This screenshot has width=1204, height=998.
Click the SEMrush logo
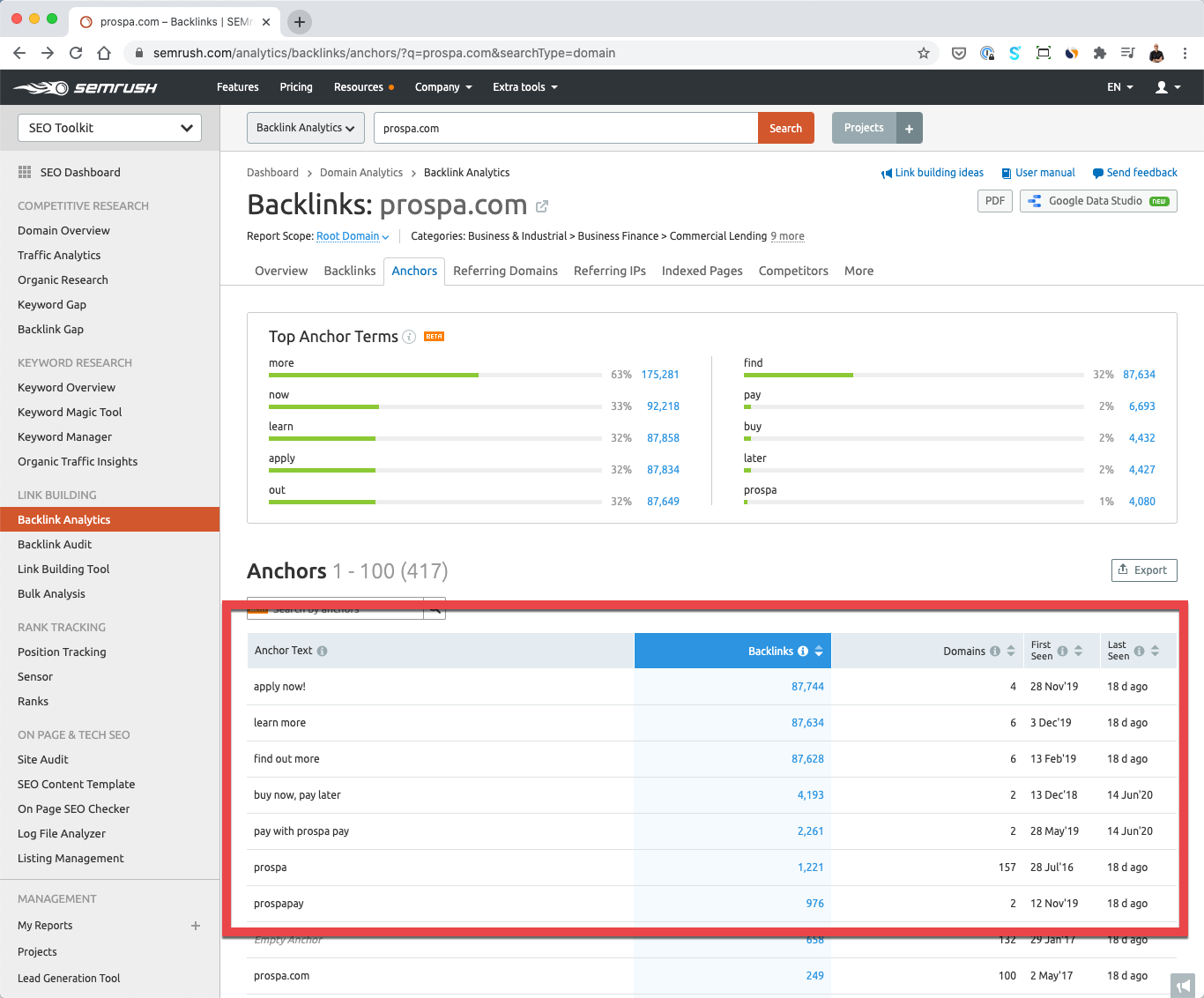click(x=85, y=87)
